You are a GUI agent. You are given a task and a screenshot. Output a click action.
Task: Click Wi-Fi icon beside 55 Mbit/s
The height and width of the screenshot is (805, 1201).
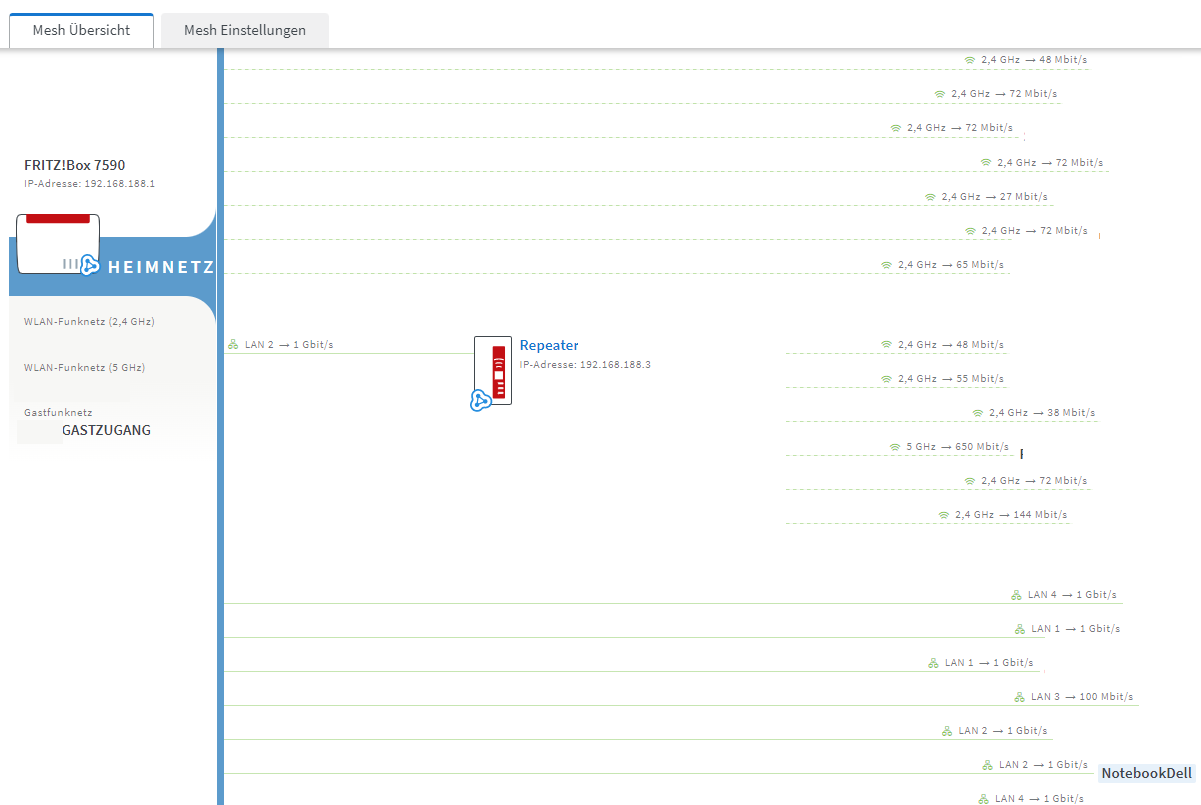point(886,379)
